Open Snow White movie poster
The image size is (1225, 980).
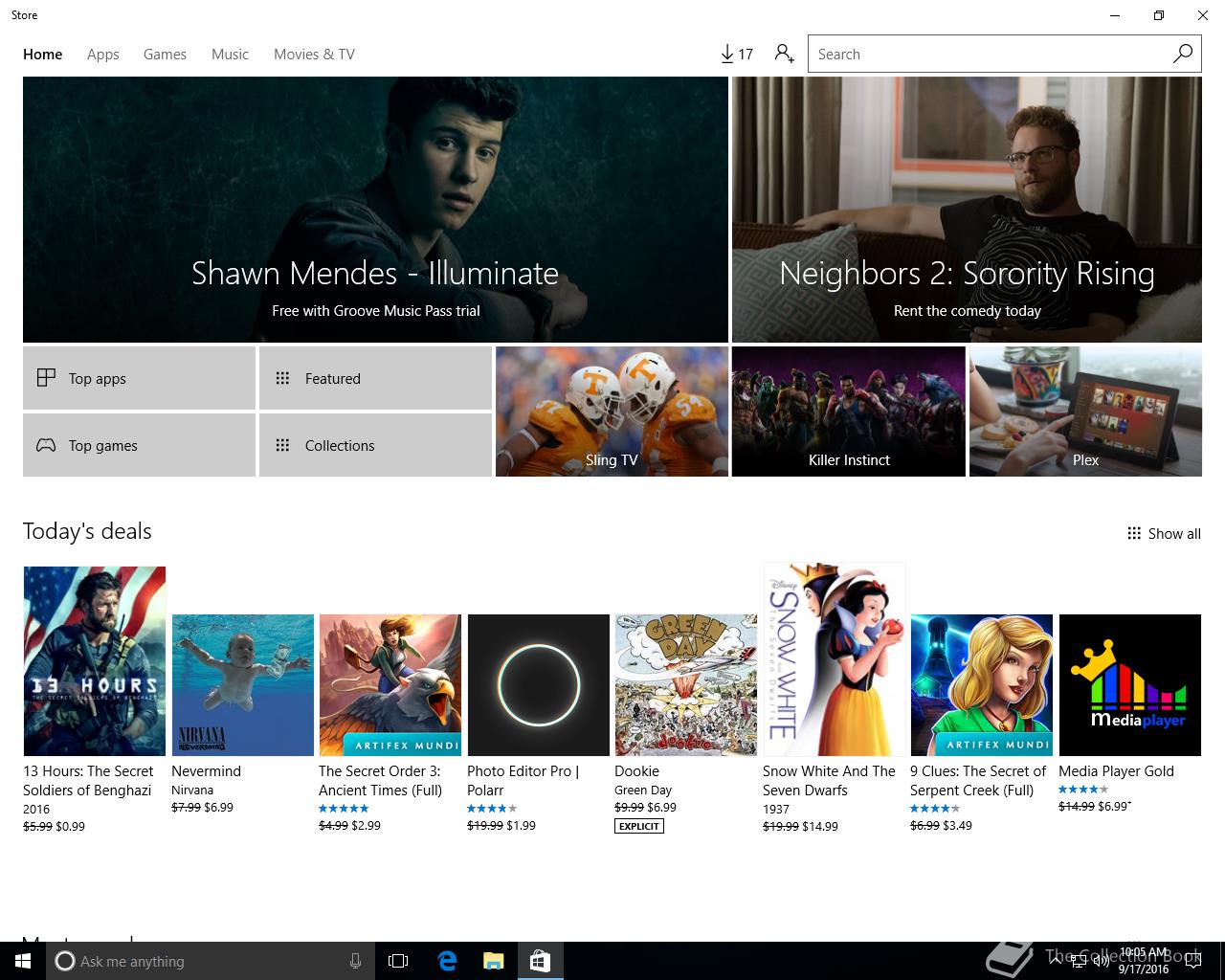point(835,659)
